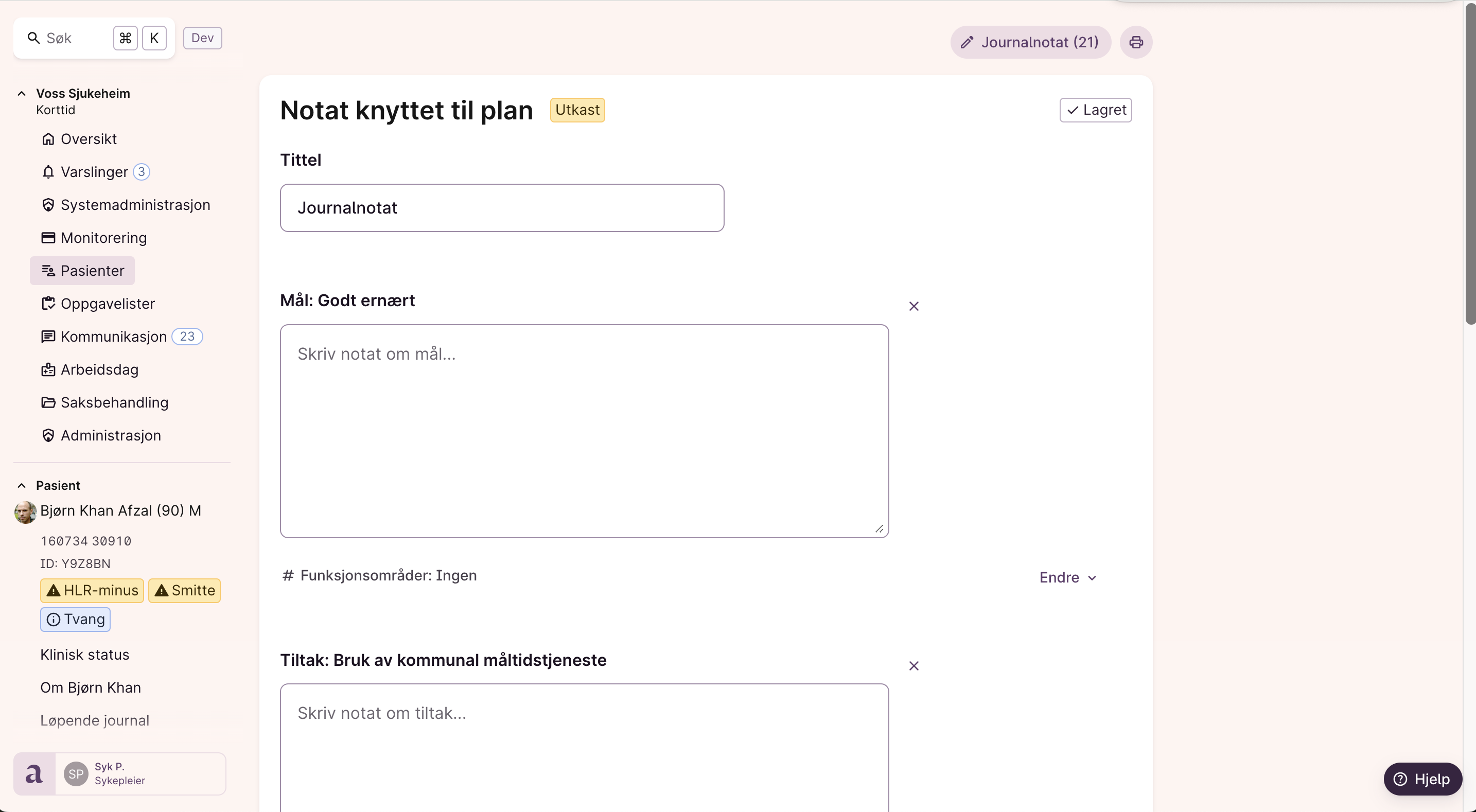Viewport: 1476px width, 812px height.
Task: Expand the Endre dropdown for Funksjonsområder
Action: (x=1068, y=577)
